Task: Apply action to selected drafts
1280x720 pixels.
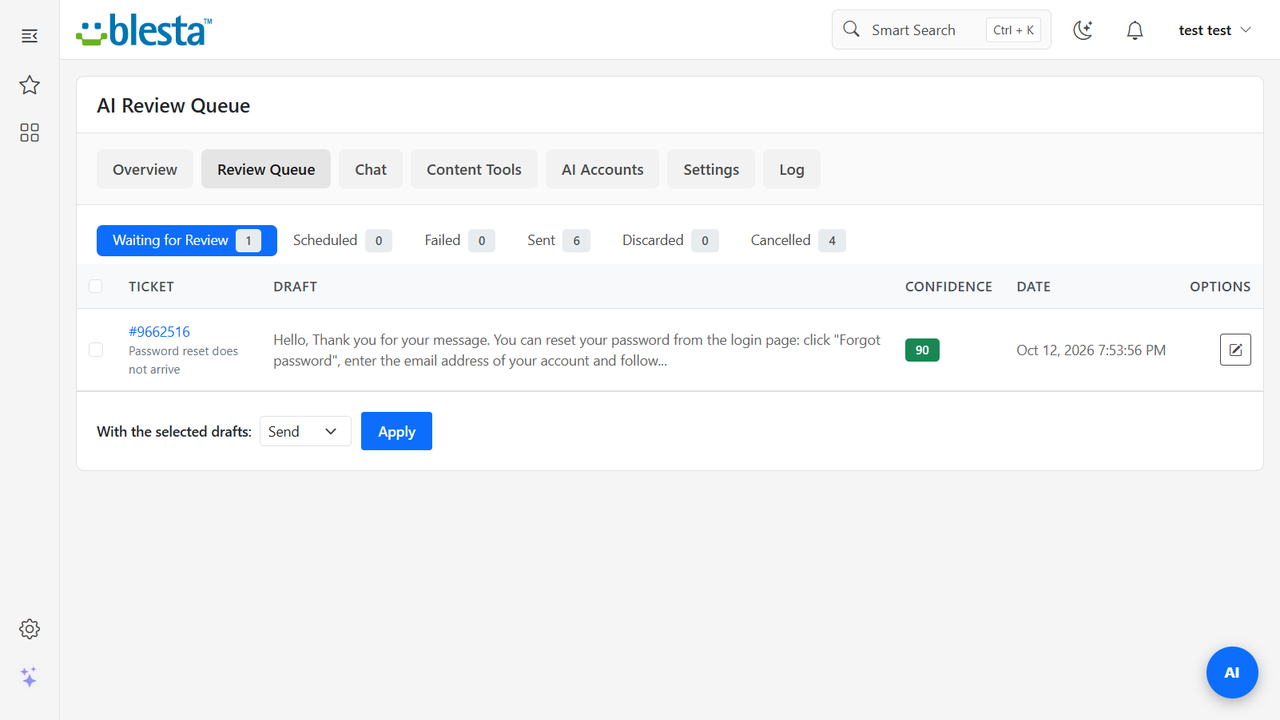Action: [396, 431]
